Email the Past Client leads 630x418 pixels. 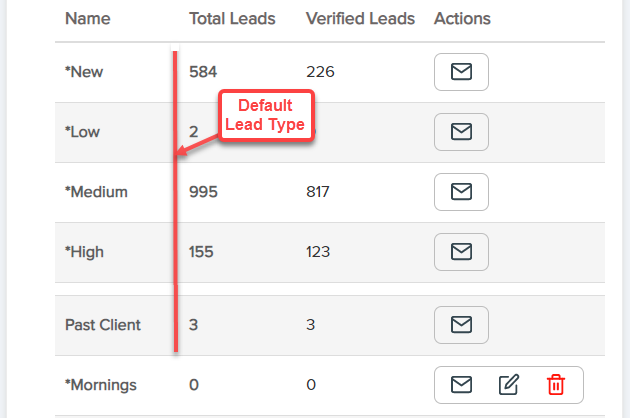[x=461, y=325]
